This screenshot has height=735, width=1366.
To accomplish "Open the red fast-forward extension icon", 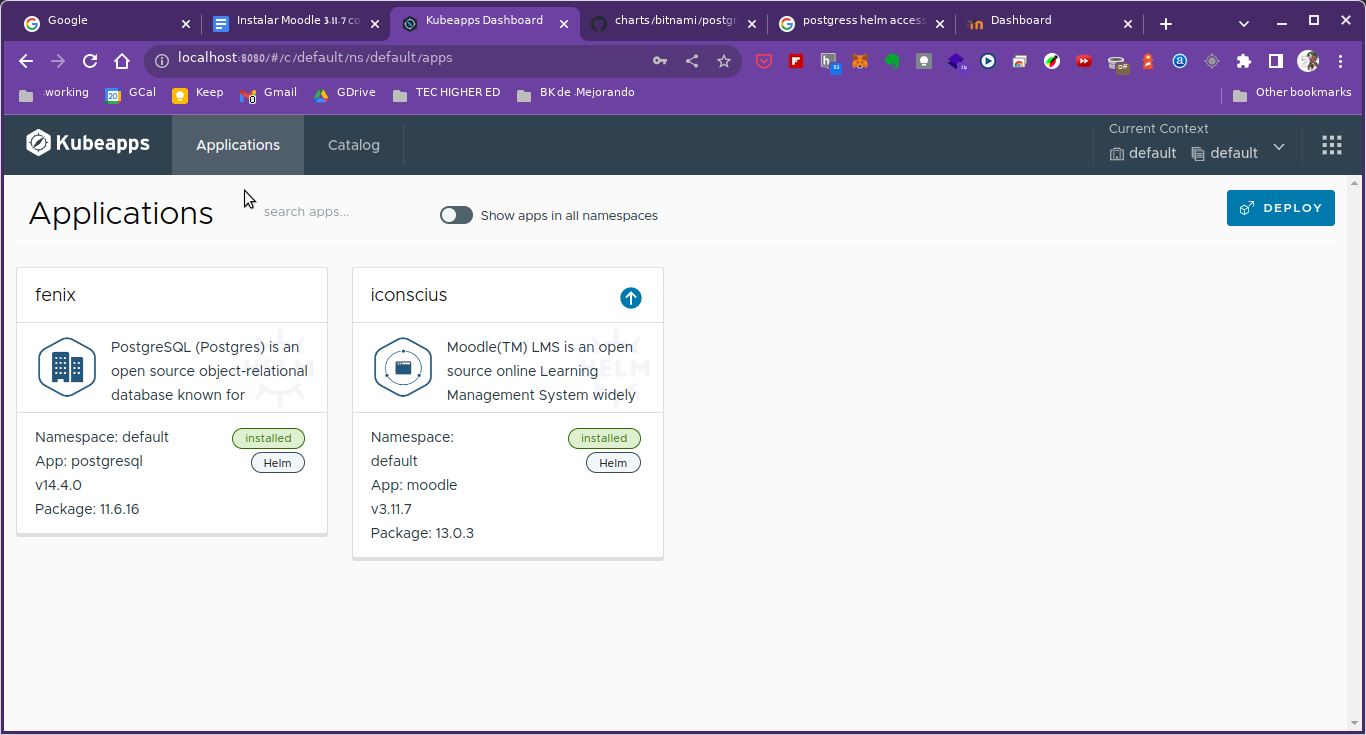I will [x=1084, y=61].
